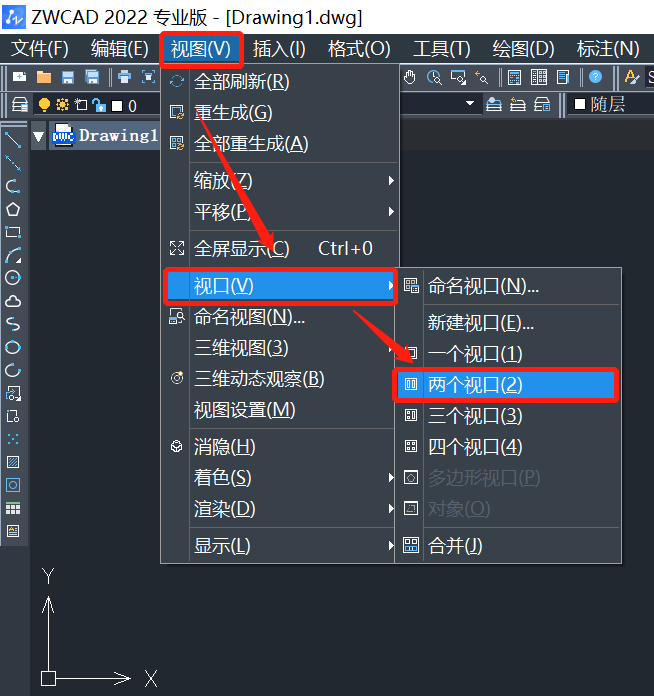Screen dimensions: 654x696
Task: Open the Layer properties manager icon
Action: click(x=20, y=105)
